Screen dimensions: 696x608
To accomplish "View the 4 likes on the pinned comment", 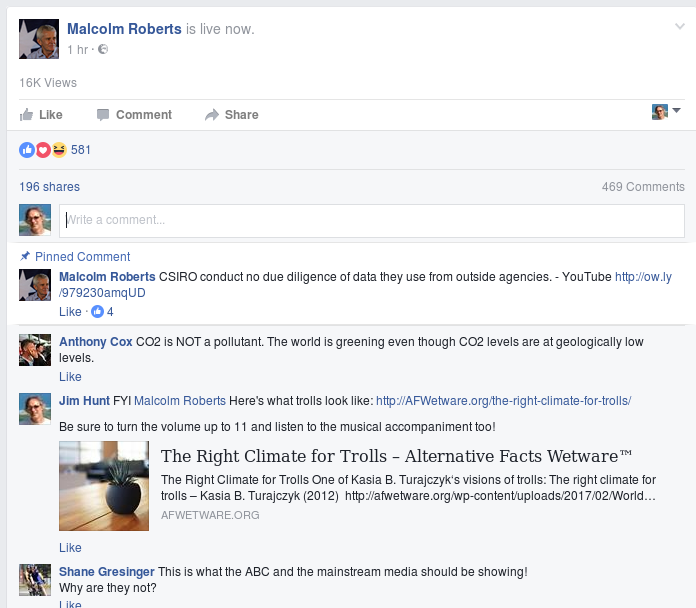I will pos(102,312).
